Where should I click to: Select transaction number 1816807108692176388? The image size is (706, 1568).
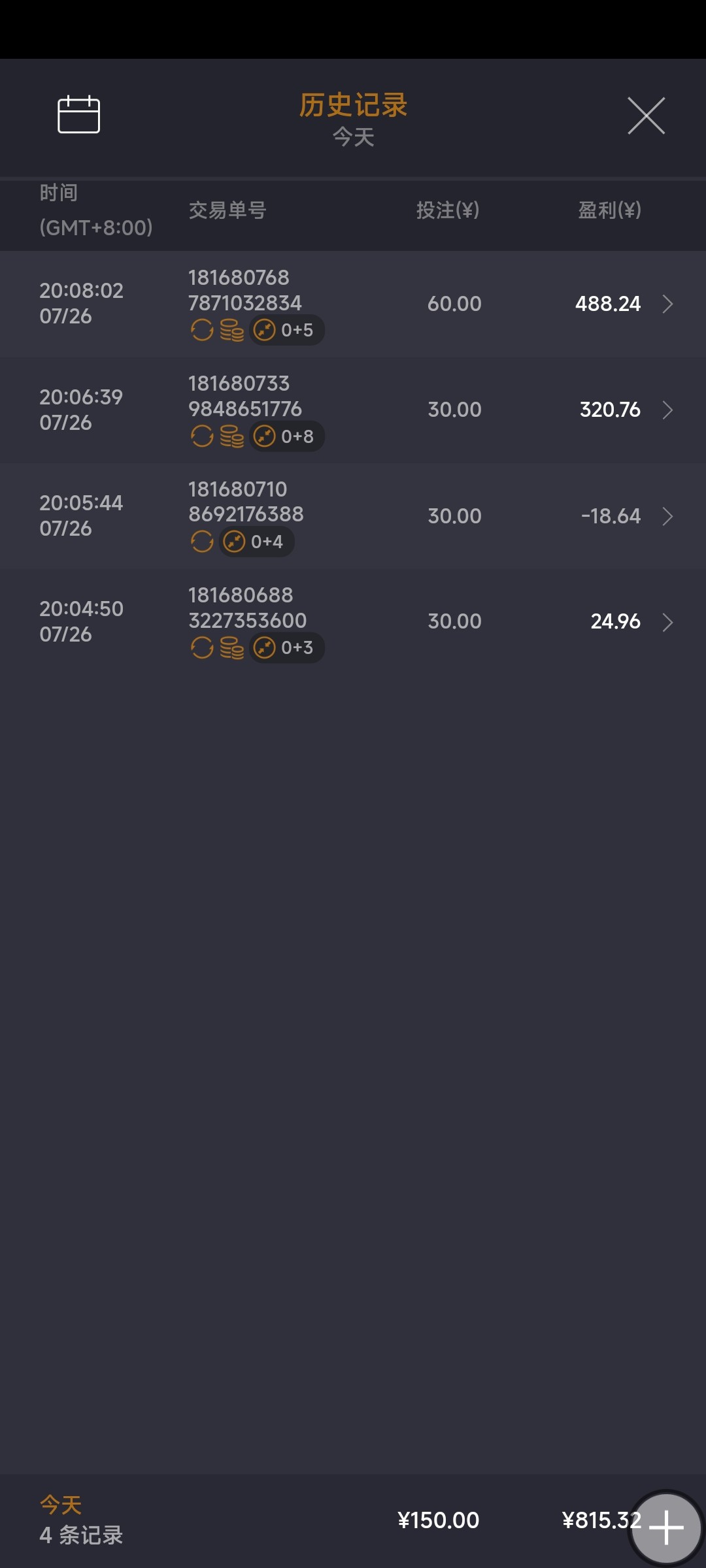pyautogui.click(x=246, y=502)
